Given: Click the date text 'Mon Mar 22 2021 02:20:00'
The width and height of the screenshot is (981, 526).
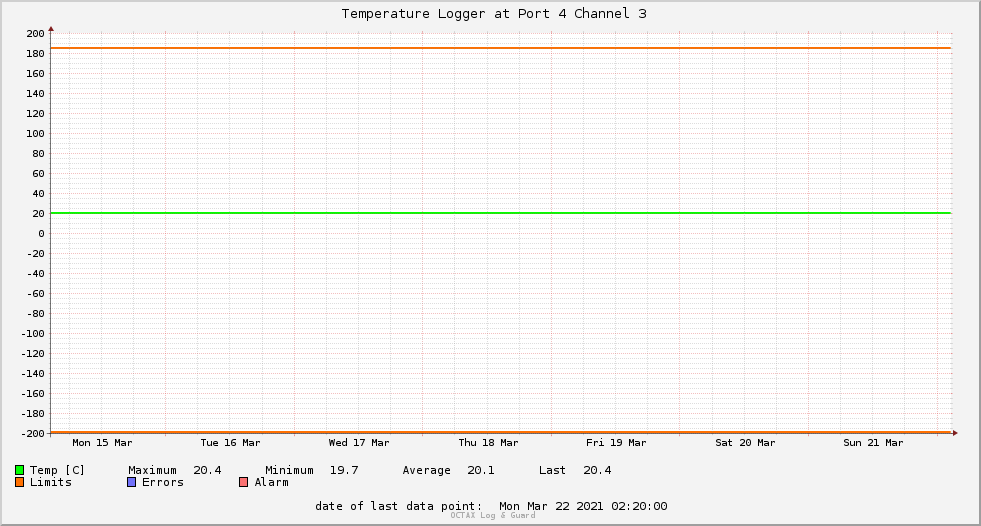Looking at the screenshot, I should [583, 506].
